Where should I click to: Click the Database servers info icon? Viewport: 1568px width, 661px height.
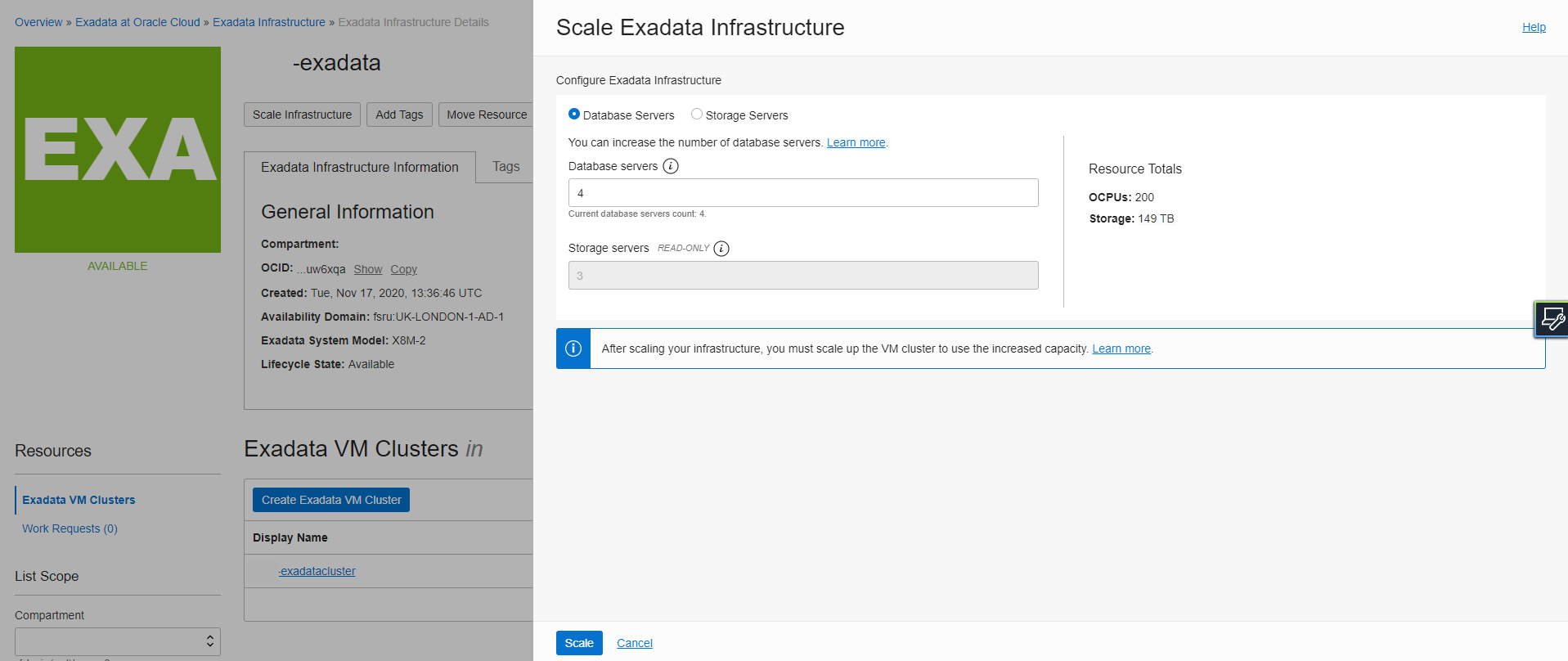pyautogui.click(x=671, y=166)
